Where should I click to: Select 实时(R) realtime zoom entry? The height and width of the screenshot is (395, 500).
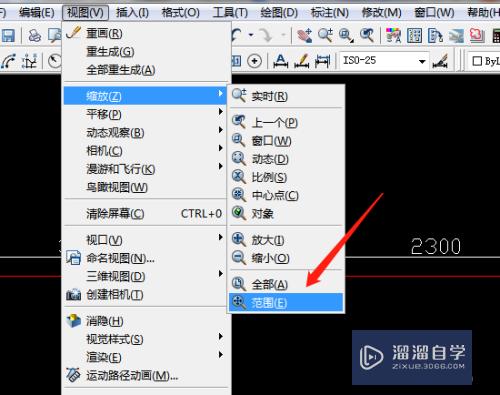point(286,96)
